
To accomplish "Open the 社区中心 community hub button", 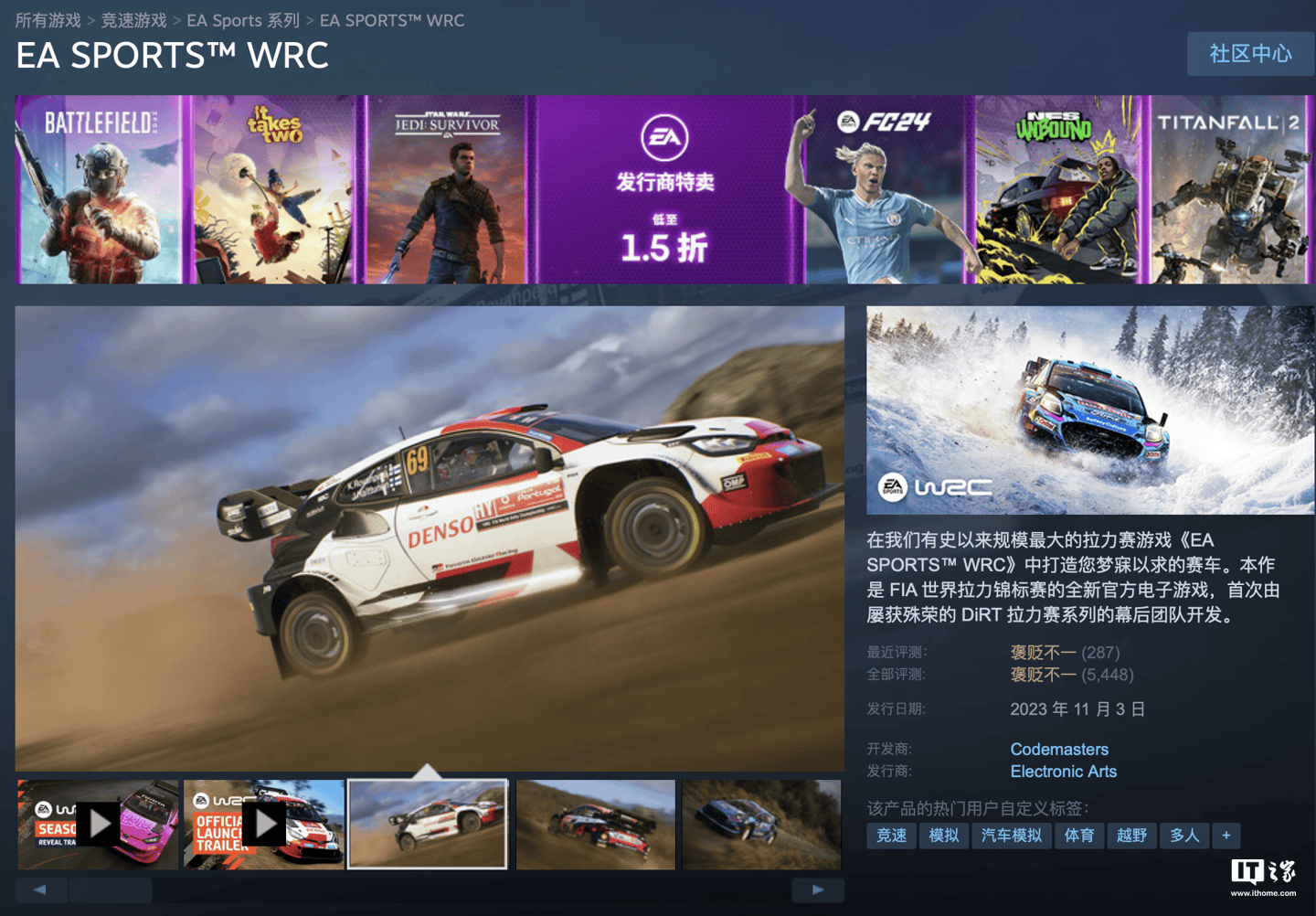I will (1250, 54).
